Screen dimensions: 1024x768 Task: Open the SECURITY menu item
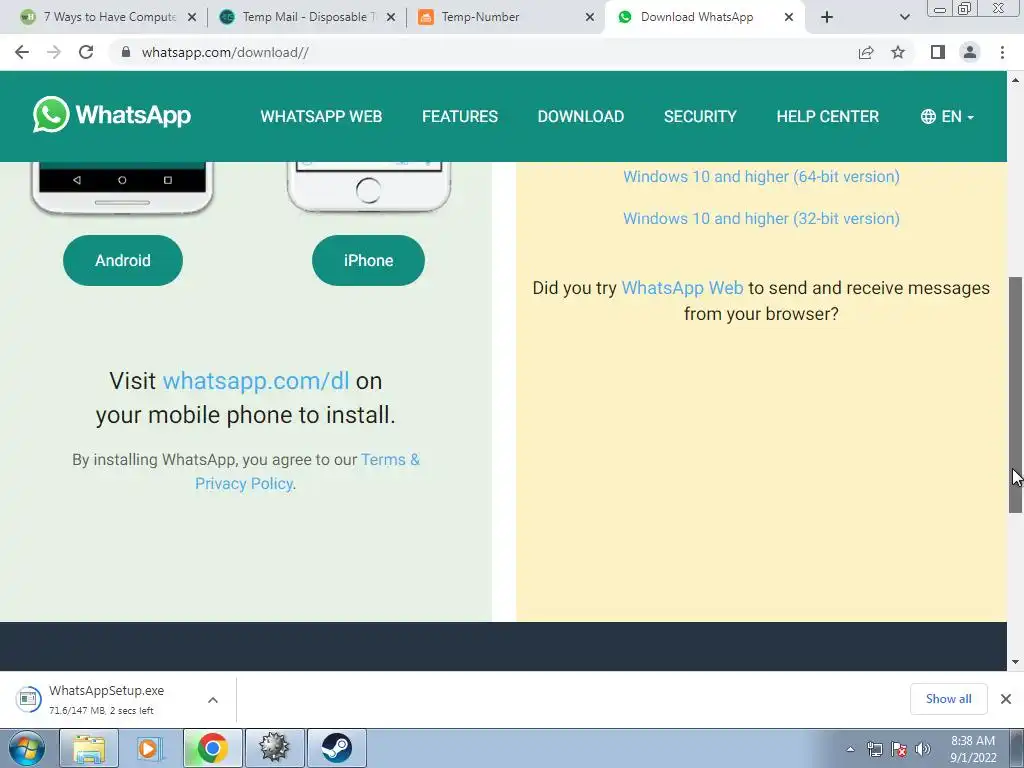pos(700,116)
